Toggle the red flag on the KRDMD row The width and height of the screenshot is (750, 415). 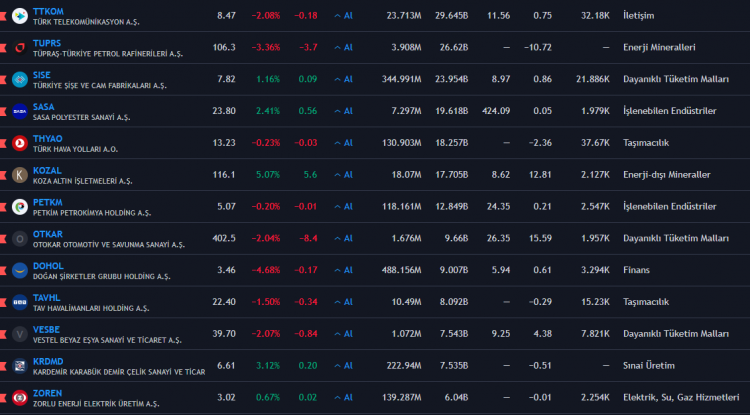point(3,366)
